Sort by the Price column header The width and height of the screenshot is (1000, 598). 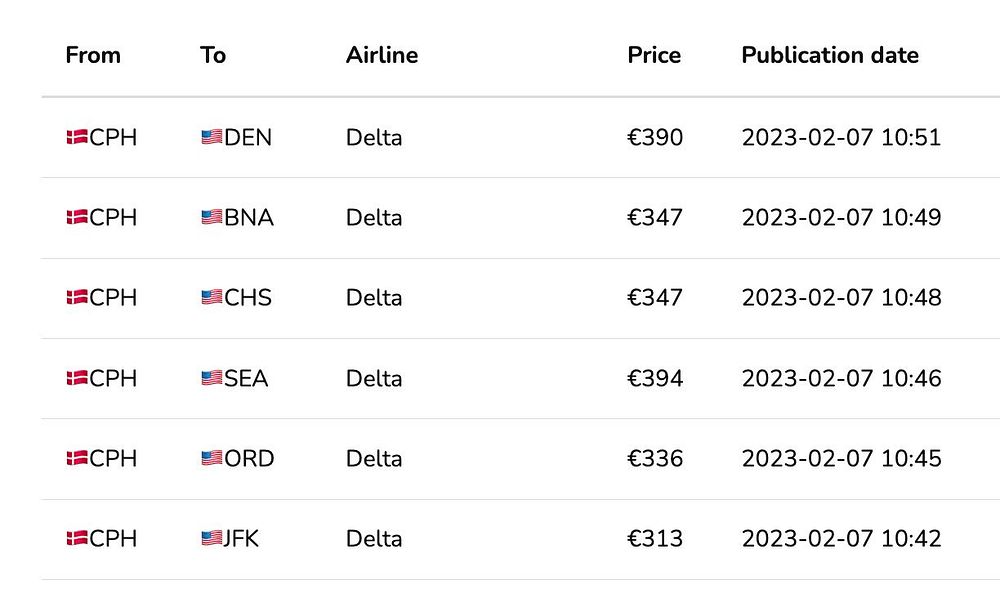pyautogui.click(x=654, y=55)
